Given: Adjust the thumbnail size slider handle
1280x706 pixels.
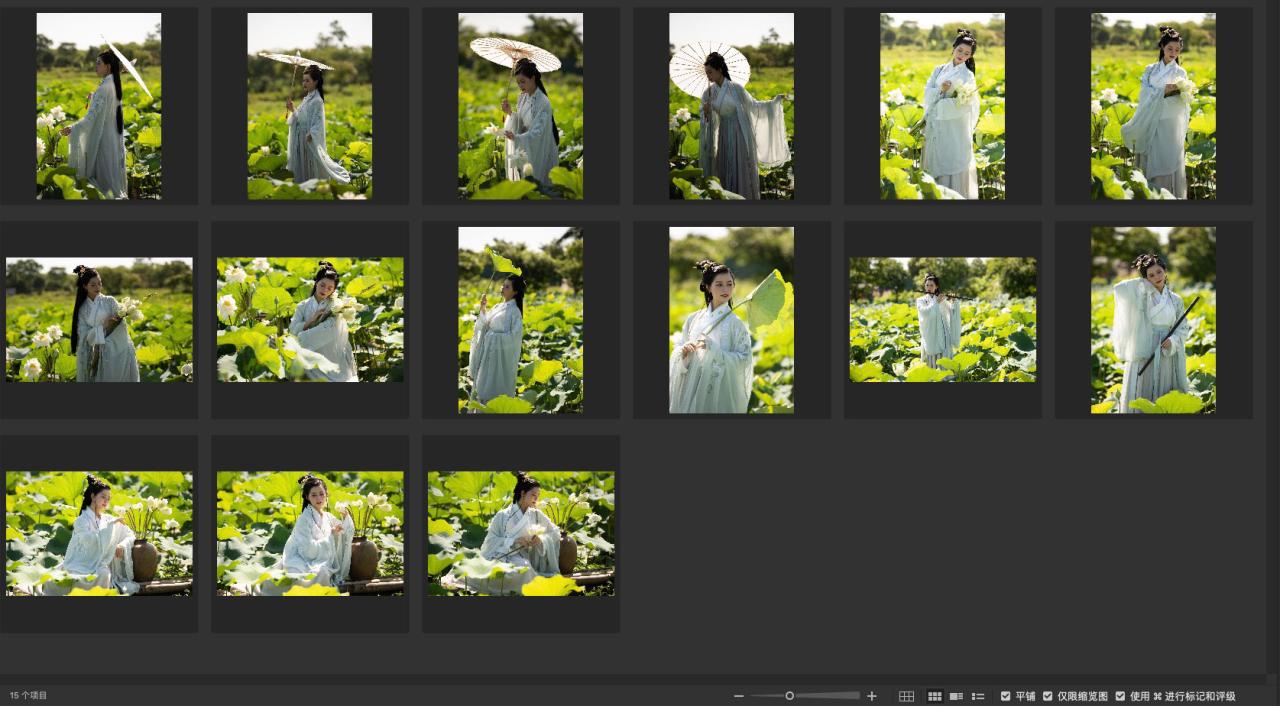Looking at the screenshot, I should [789, 696].
